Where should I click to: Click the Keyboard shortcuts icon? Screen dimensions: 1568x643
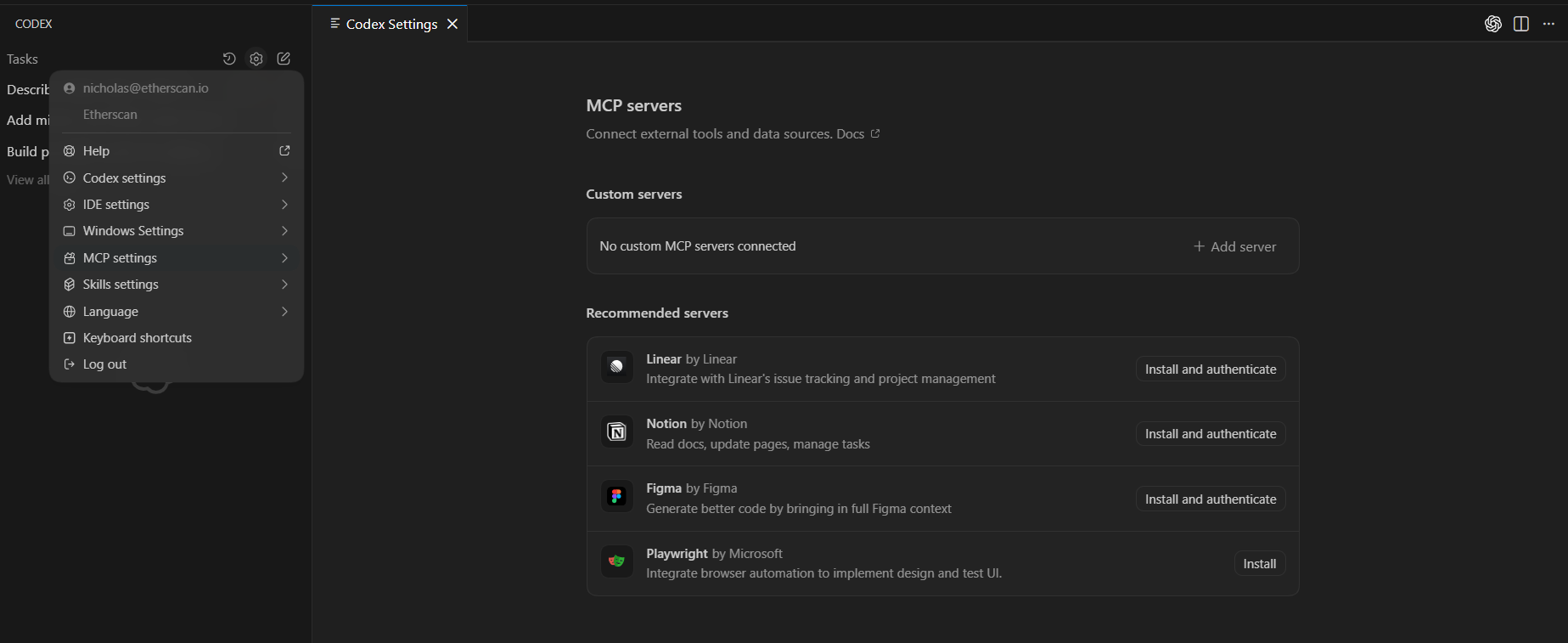pyautogui.click(x=70, y=338)
